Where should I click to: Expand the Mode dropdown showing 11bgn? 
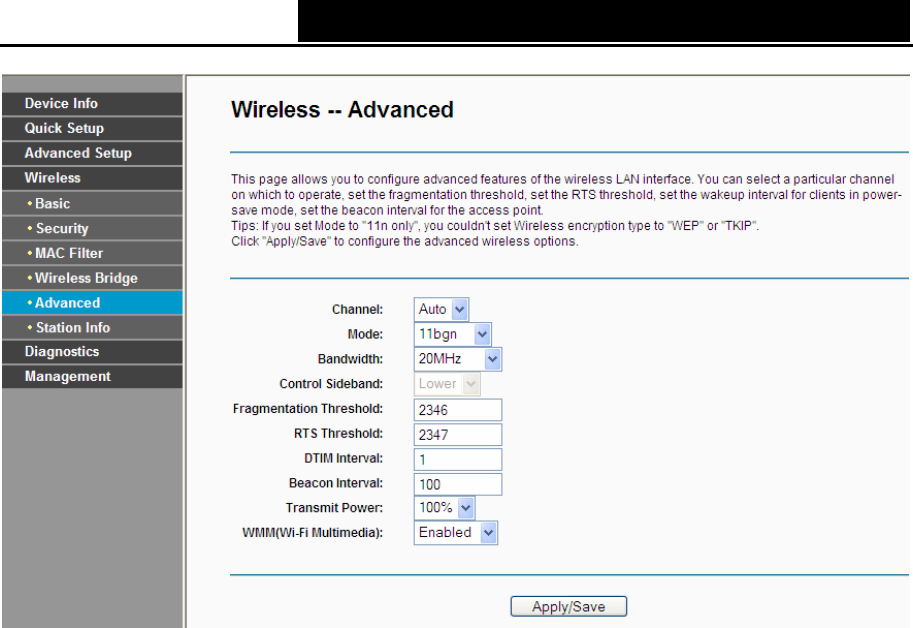(452, 334)
